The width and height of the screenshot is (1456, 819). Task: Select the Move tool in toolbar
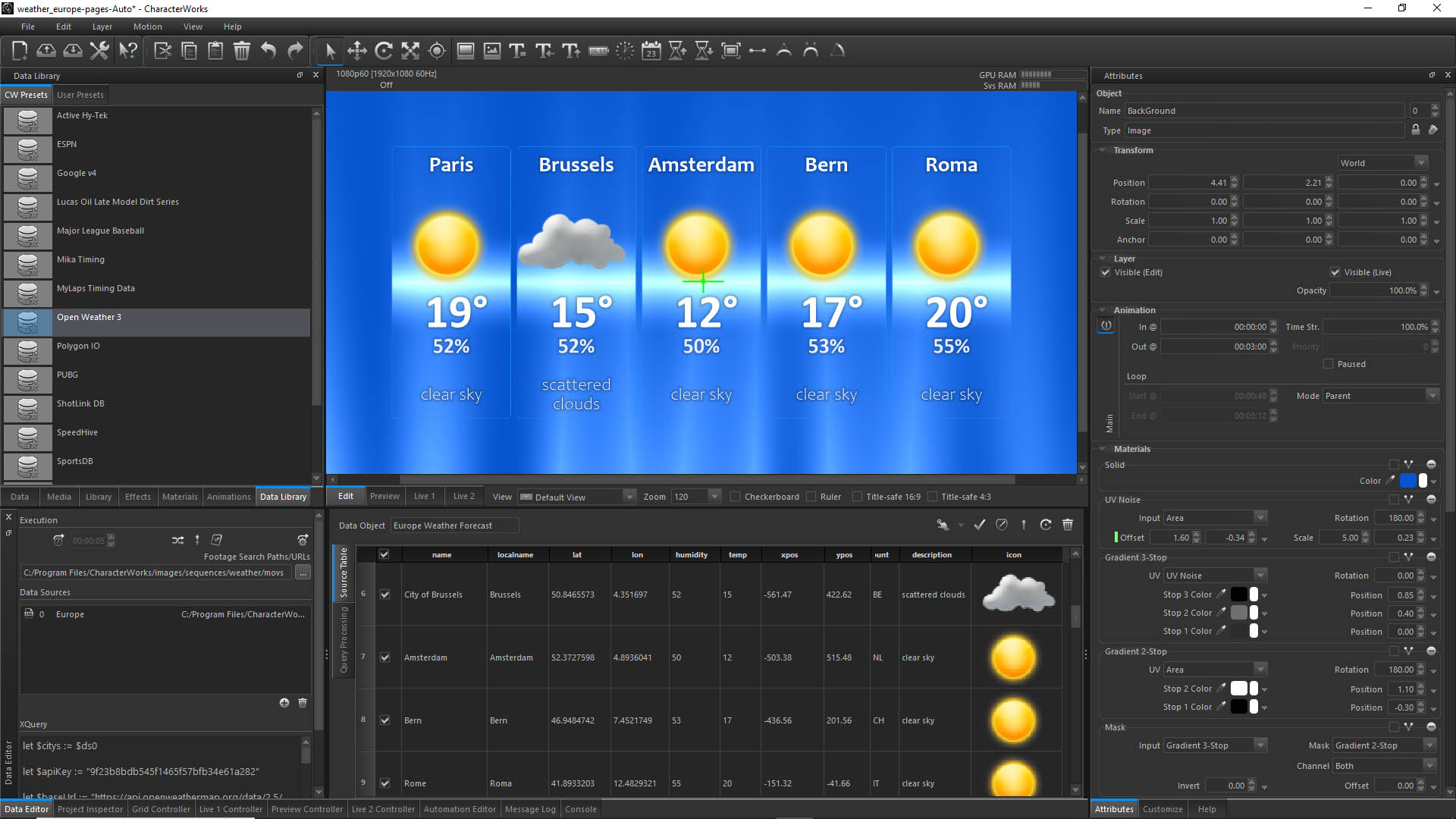pyautogui.click(x=357, y=51)
